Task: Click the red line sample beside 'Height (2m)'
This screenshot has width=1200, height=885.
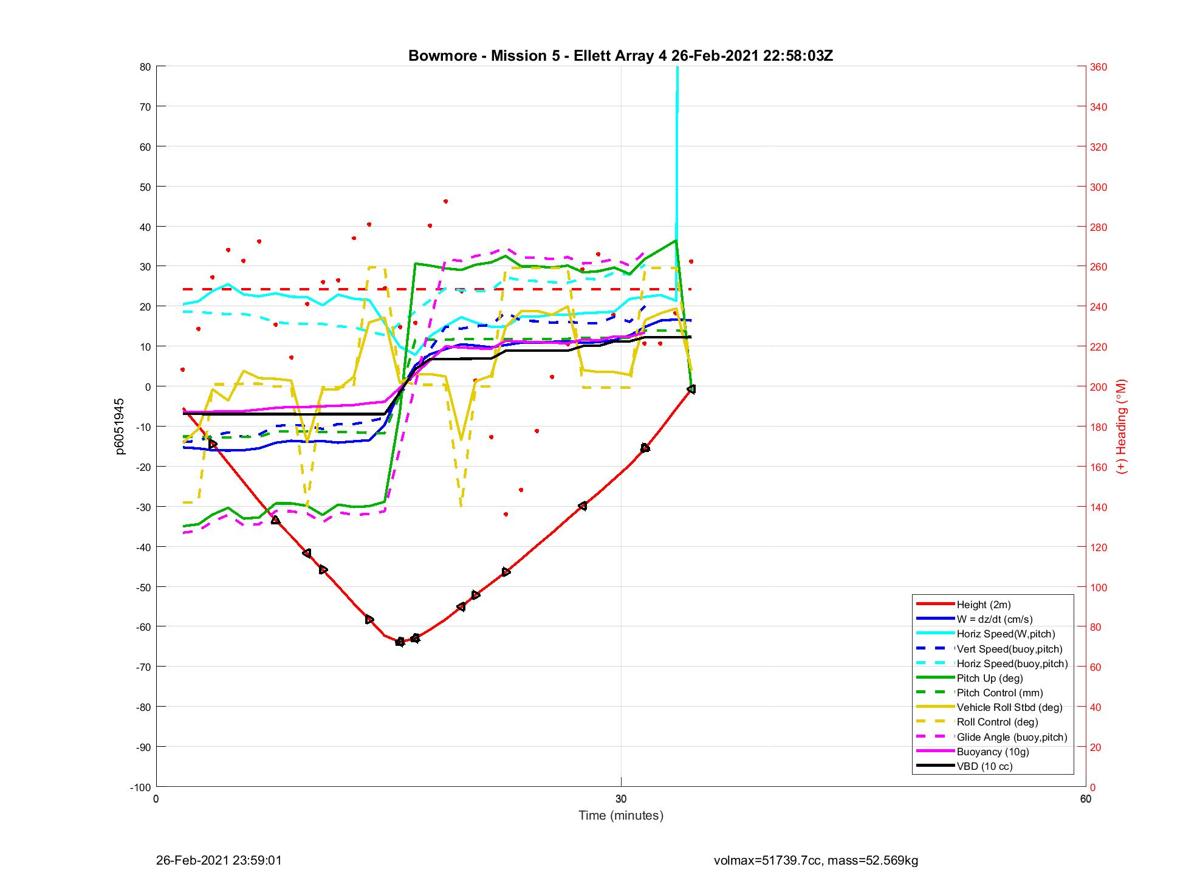Action: click(934, 604)
